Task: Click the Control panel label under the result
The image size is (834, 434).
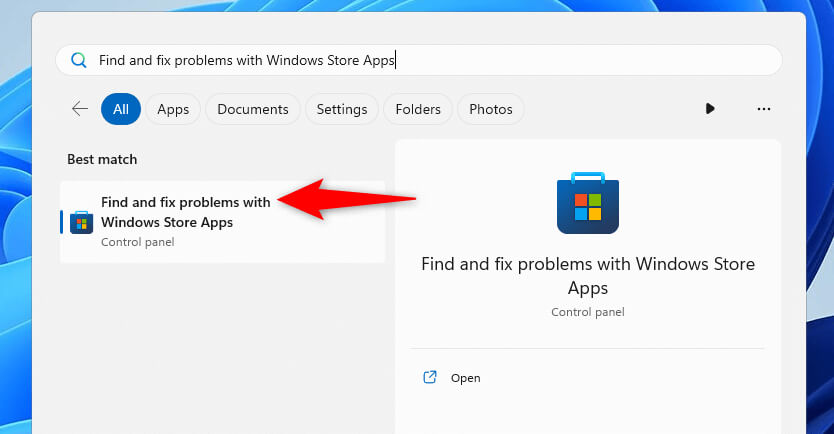Action: tap(137, 242)
